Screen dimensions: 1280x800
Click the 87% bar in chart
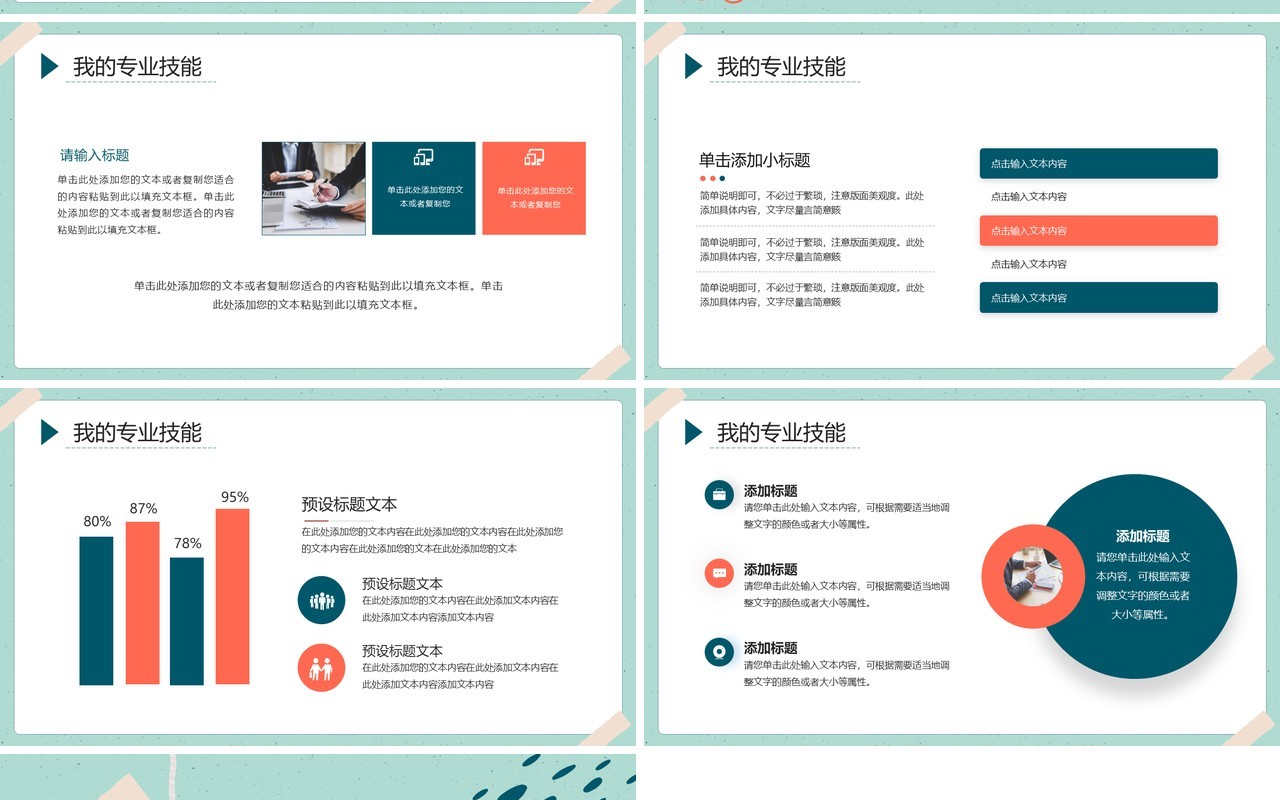pyautogui.click(x=142, y=603)
